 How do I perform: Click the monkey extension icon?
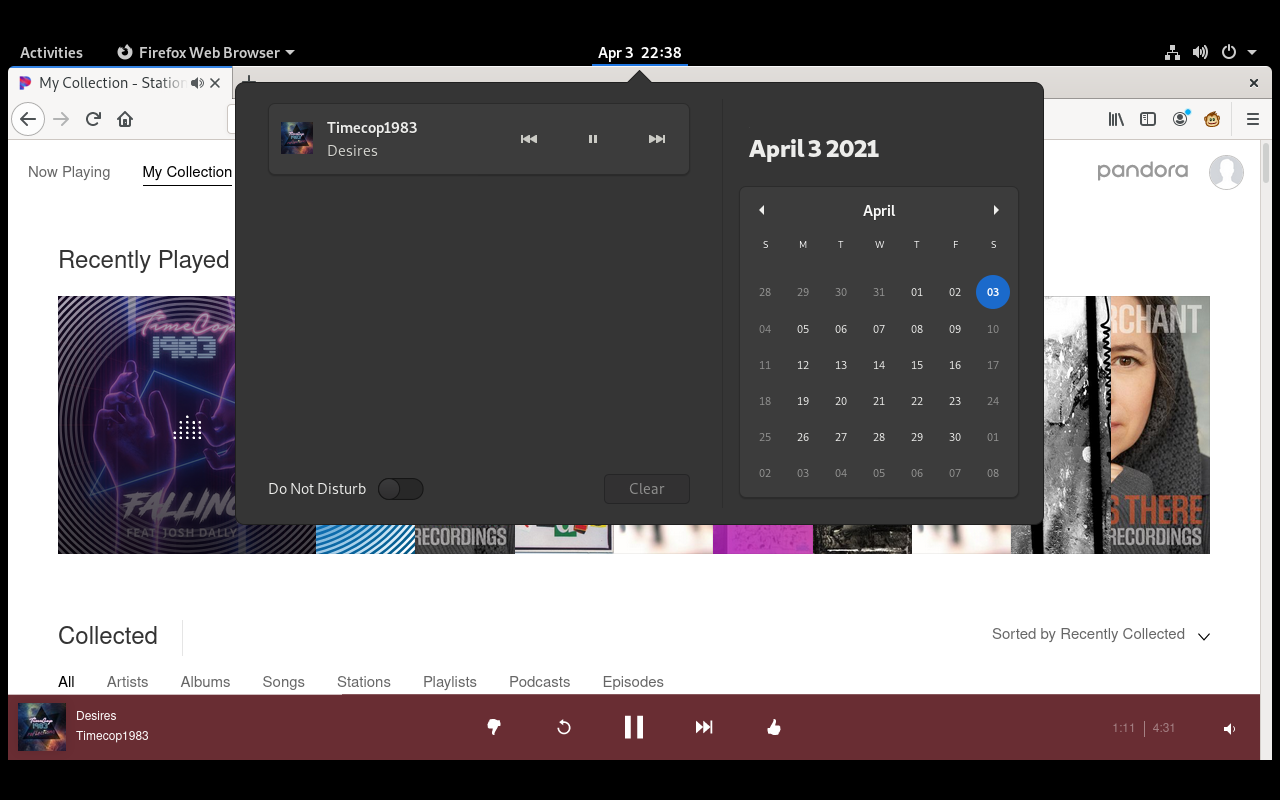click(1212, 119)
